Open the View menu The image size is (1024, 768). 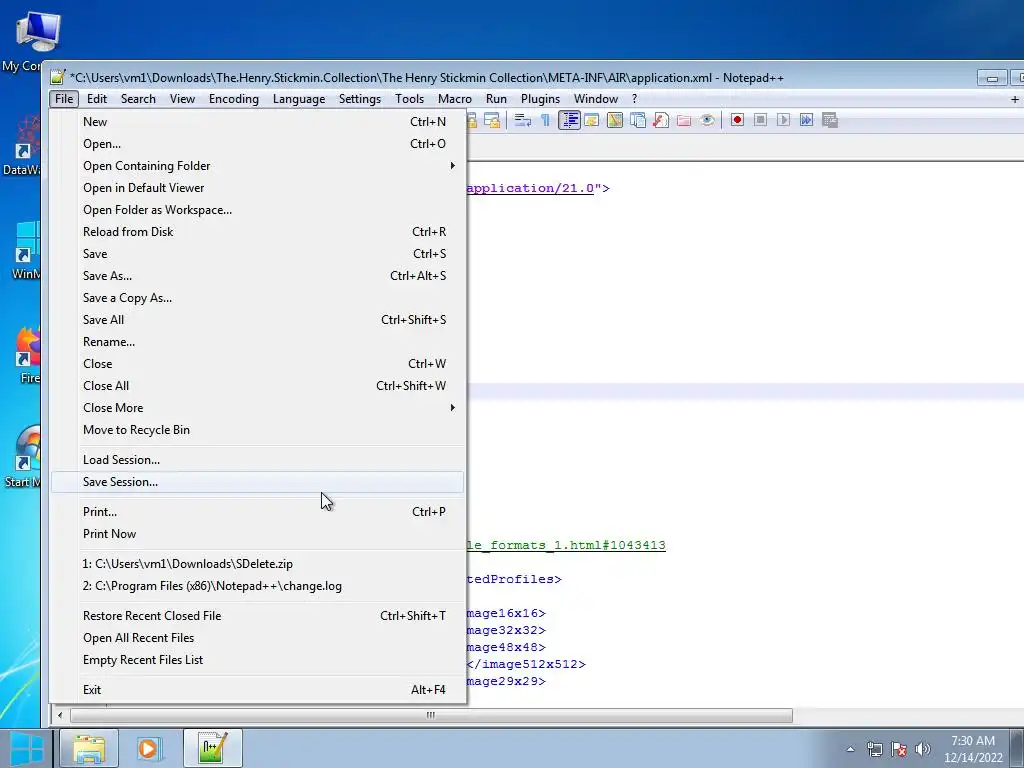[182, 99]
